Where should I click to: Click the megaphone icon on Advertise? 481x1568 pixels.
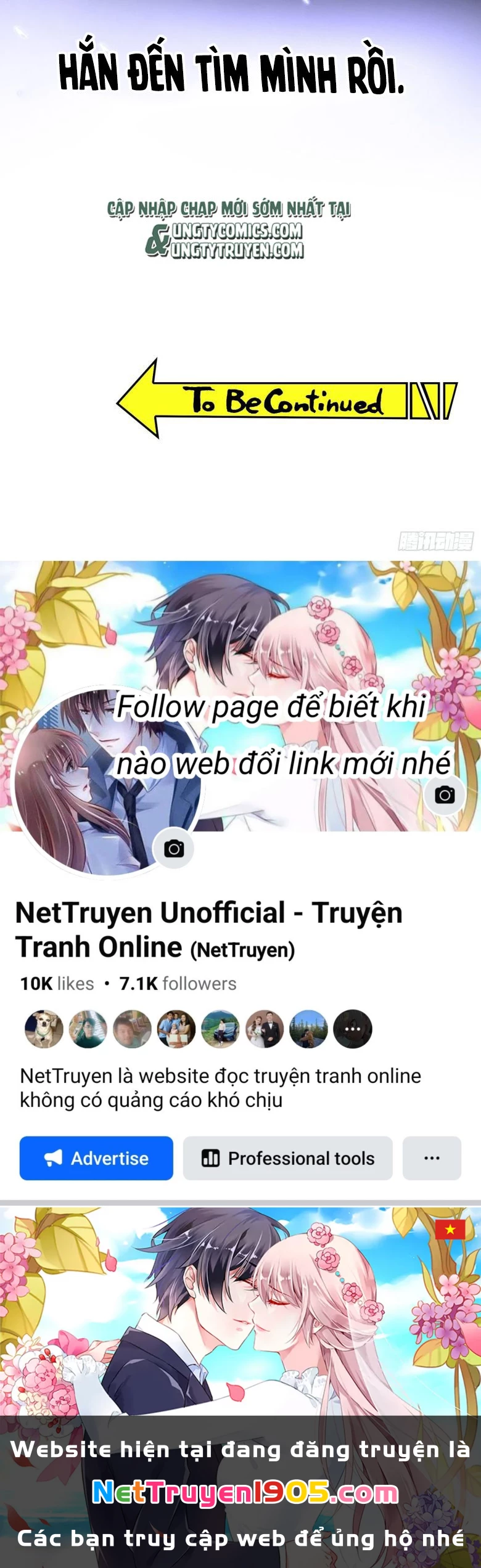click(54, 1159)
